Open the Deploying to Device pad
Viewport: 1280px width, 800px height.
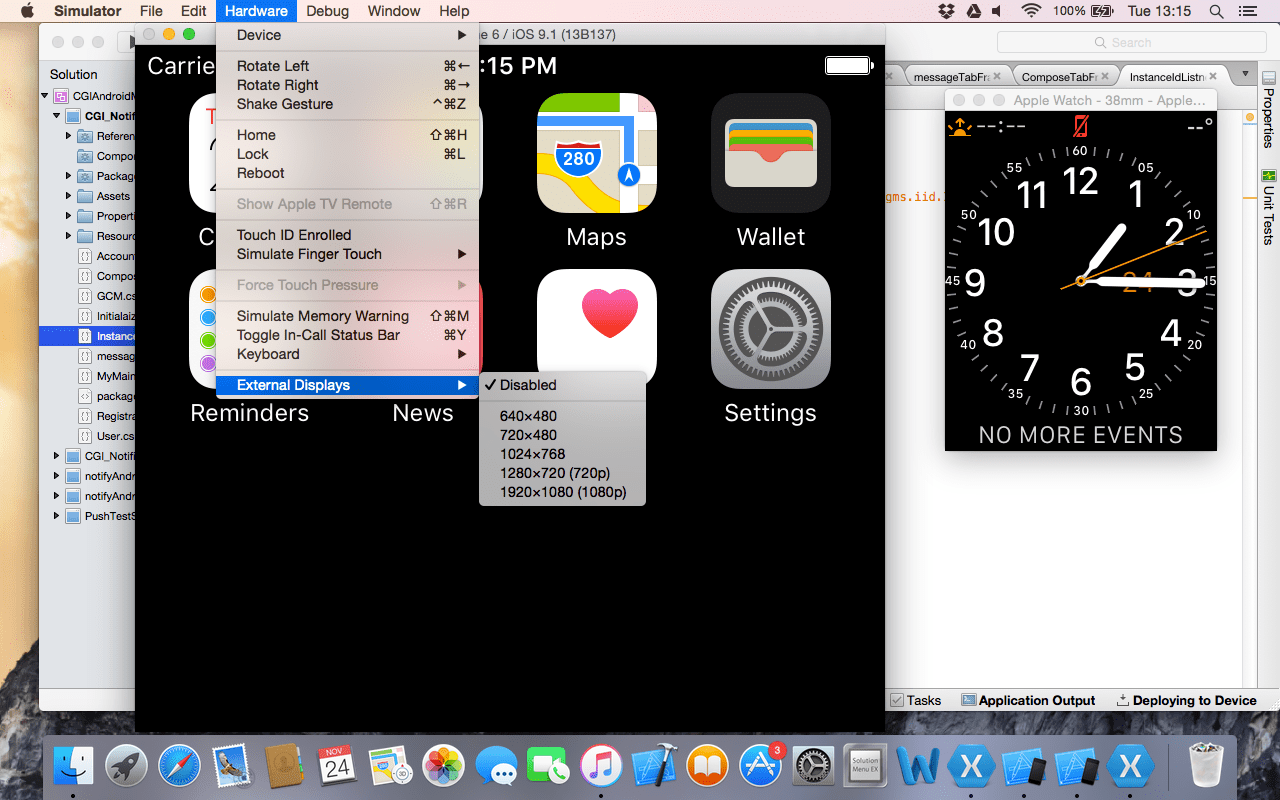pos(1186,700)
